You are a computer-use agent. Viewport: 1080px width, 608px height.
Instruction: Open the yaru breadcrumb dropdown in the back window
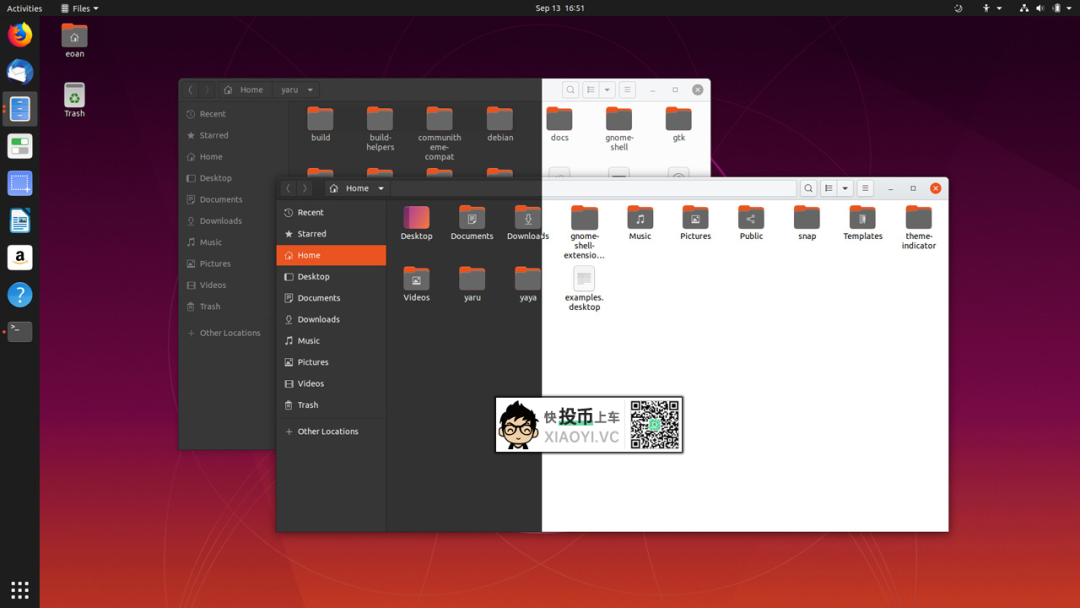(310, 89)
